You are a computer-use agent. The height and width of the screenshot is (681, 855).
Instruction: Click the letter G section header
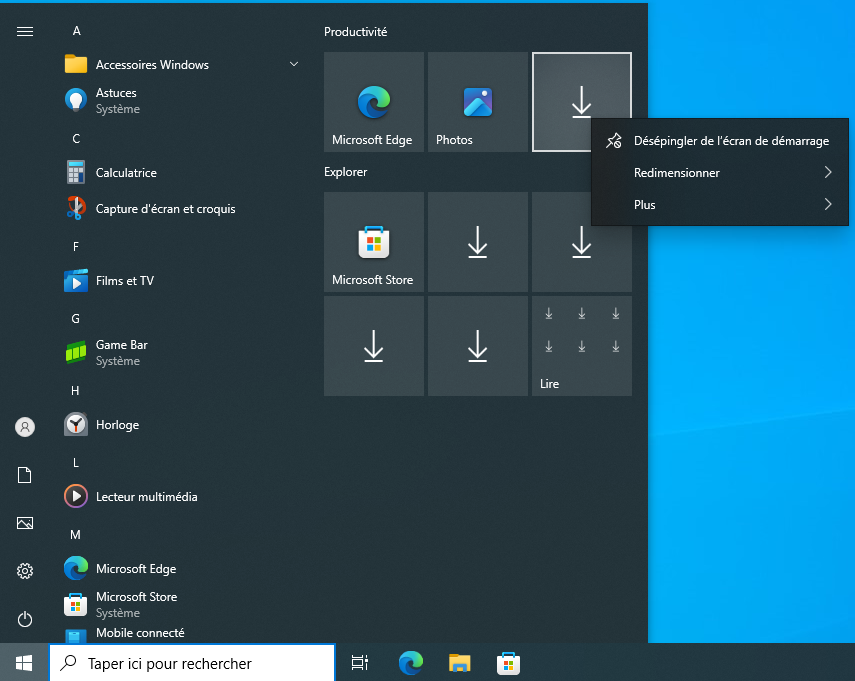click(76, 318)
